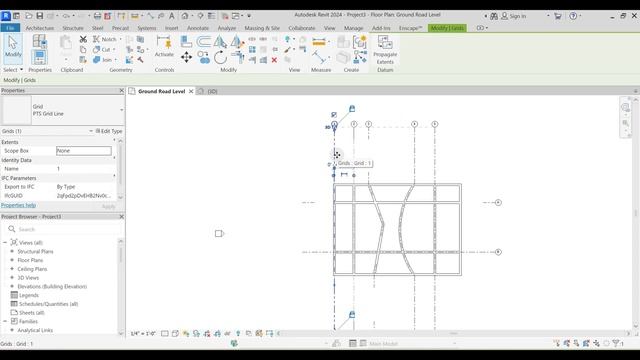Click the Visual Style icon in view control bar

175,333
